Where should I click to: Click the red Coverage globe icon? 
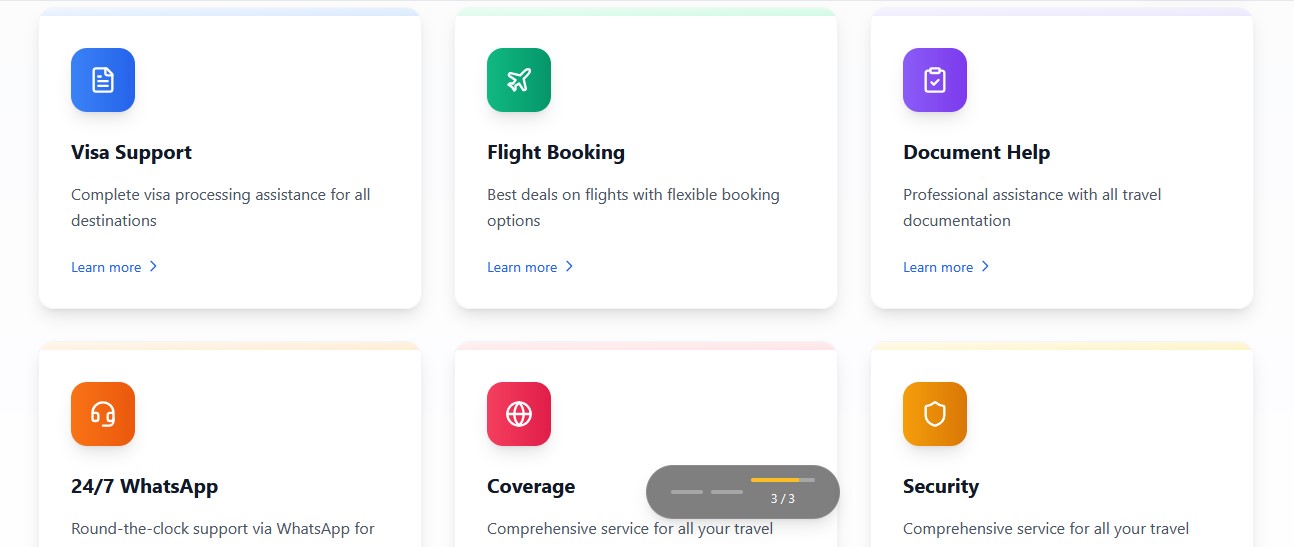pyautogui.click(x=519, y=414)
